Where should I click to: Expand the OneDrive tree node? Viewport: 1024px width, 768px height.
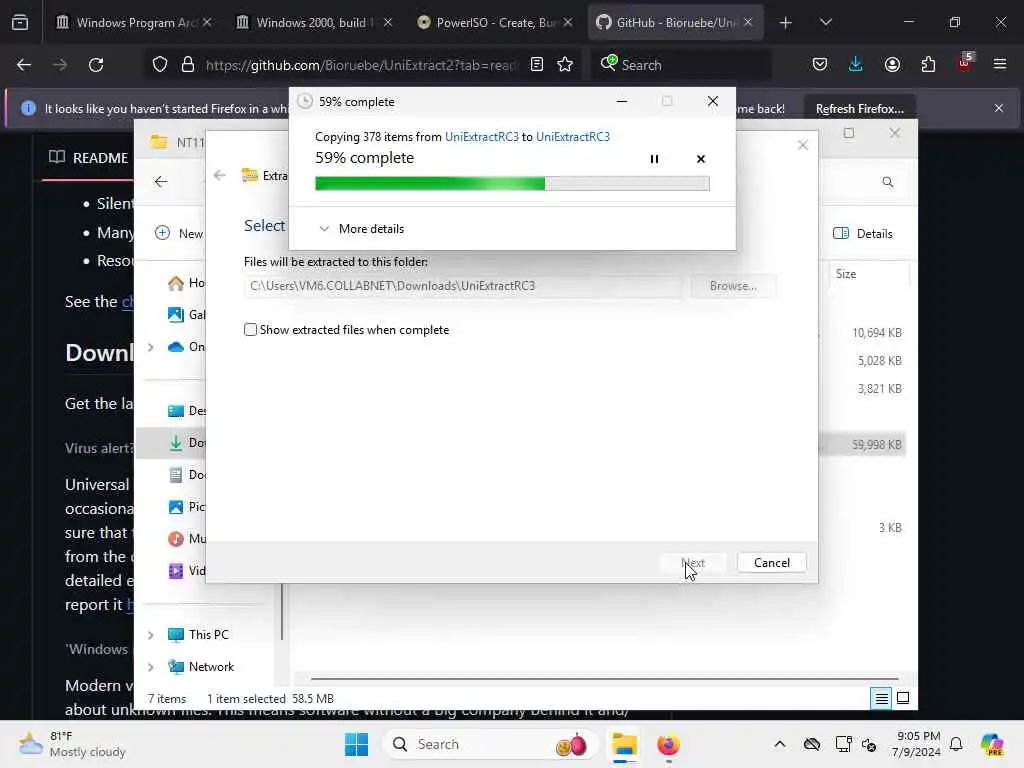(x=151, y=347)
